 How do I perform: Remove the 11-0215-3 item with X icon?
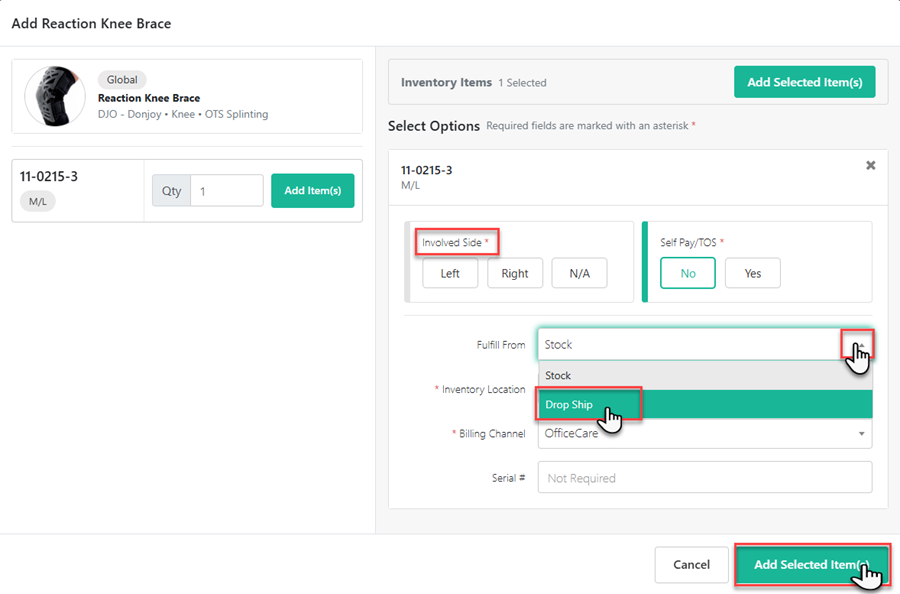pos(870,165)
